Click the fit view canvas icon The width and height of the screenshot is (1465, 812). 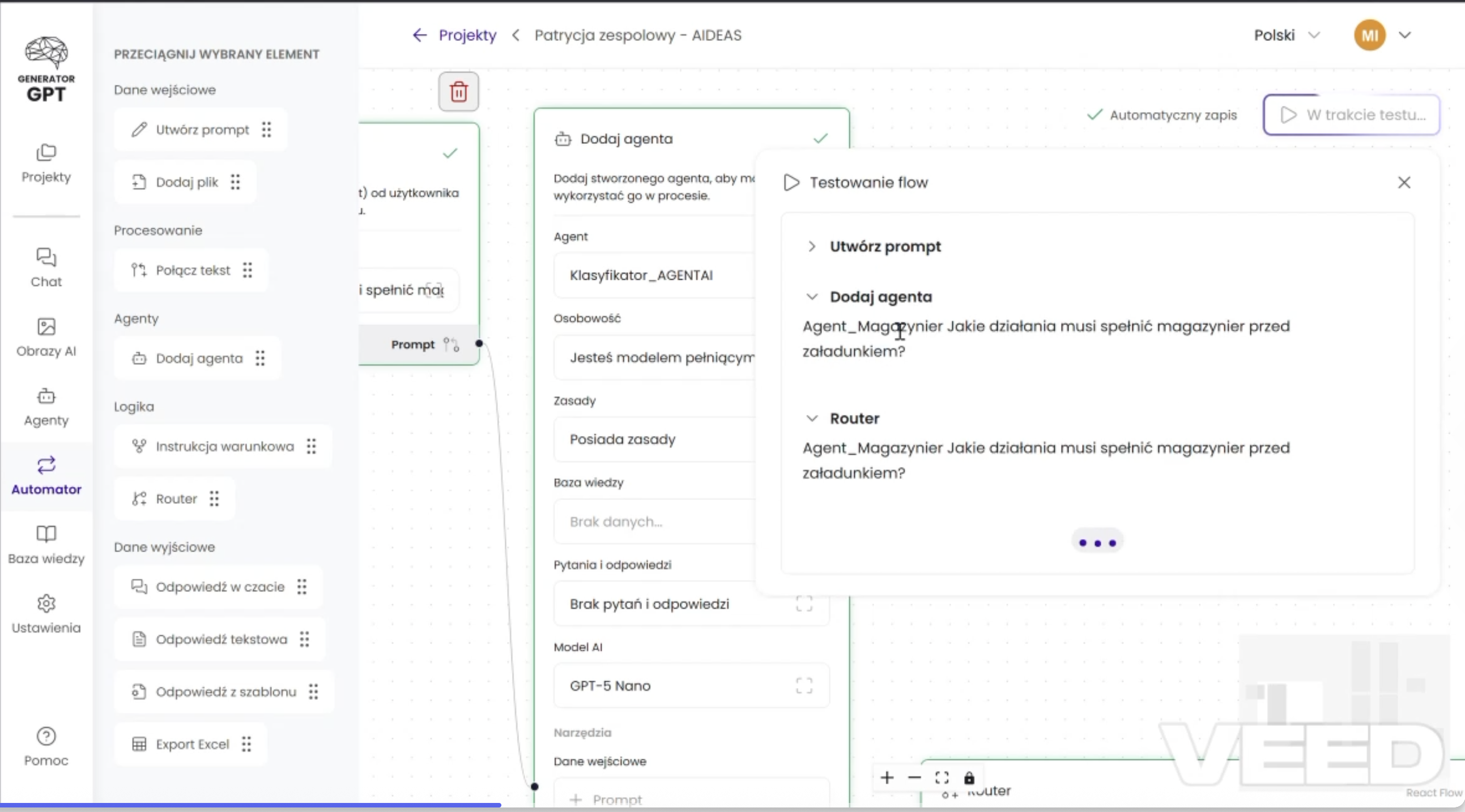[942, 777]
